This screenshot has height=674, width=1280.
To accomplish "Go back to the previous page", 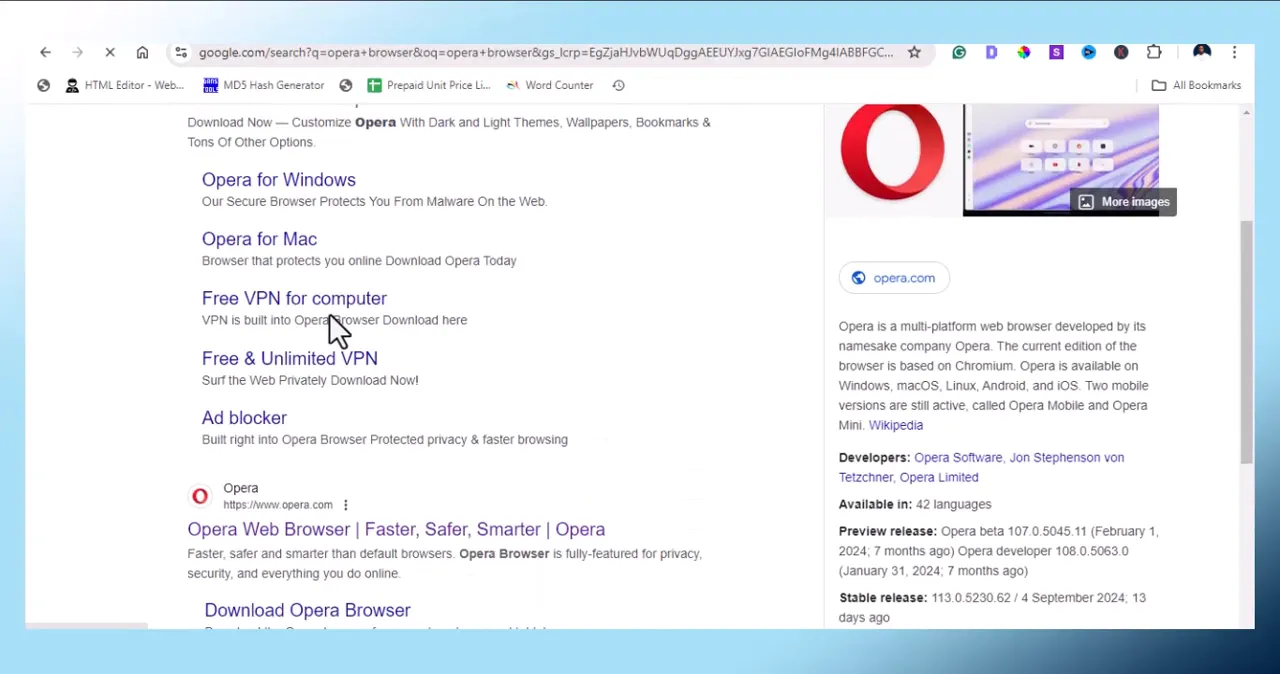I will 45,52.
